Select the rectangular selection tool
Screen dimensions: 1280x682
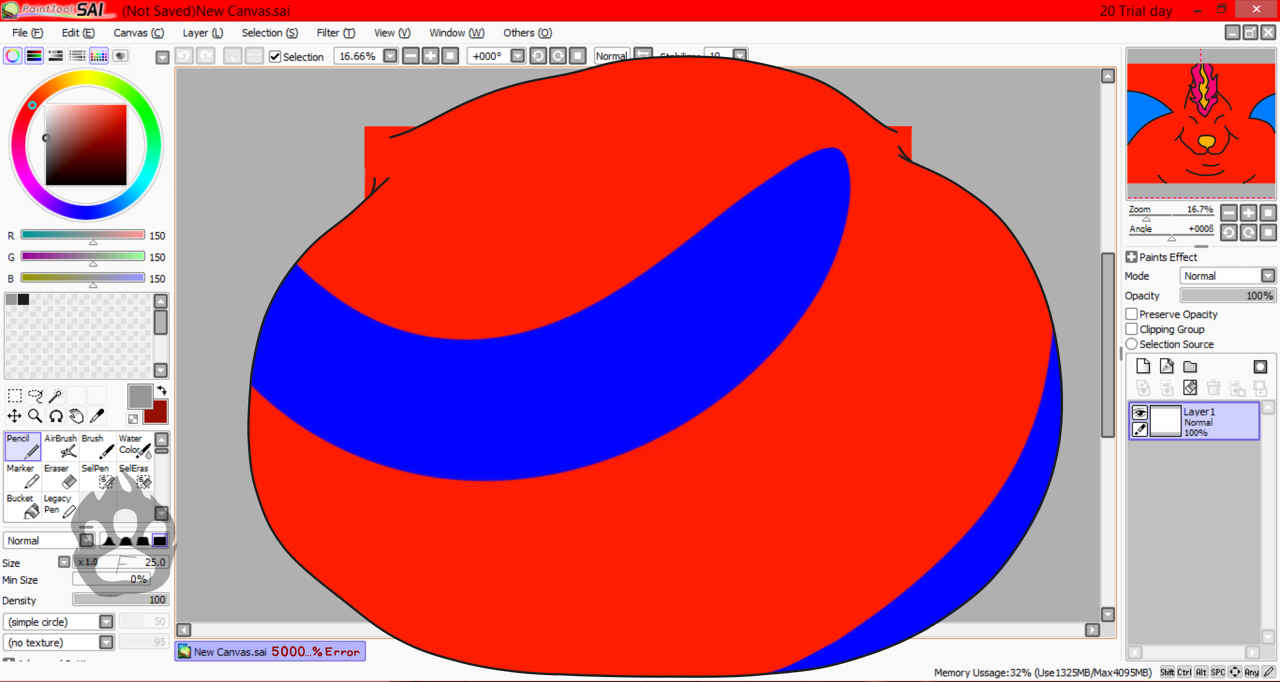(x=14, y=396)
